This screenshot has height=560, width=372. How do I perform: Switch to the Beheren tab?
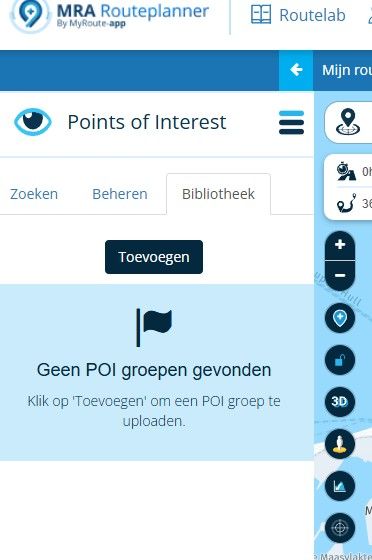(120, 194)
